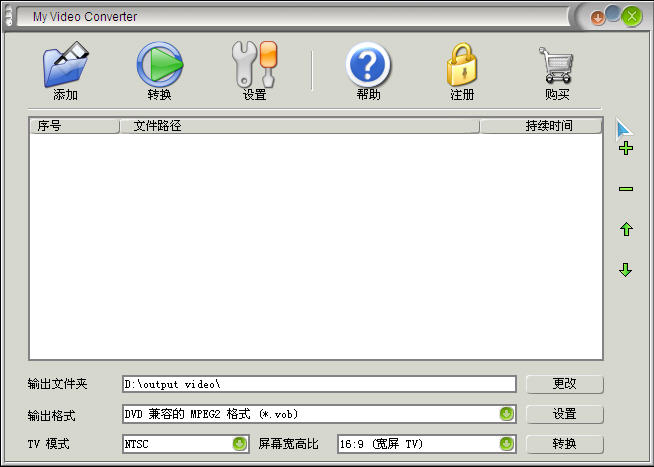The image size is (654, 467).
Task: Click the 添加 (Add) folder icon
Action: [65, 64]
